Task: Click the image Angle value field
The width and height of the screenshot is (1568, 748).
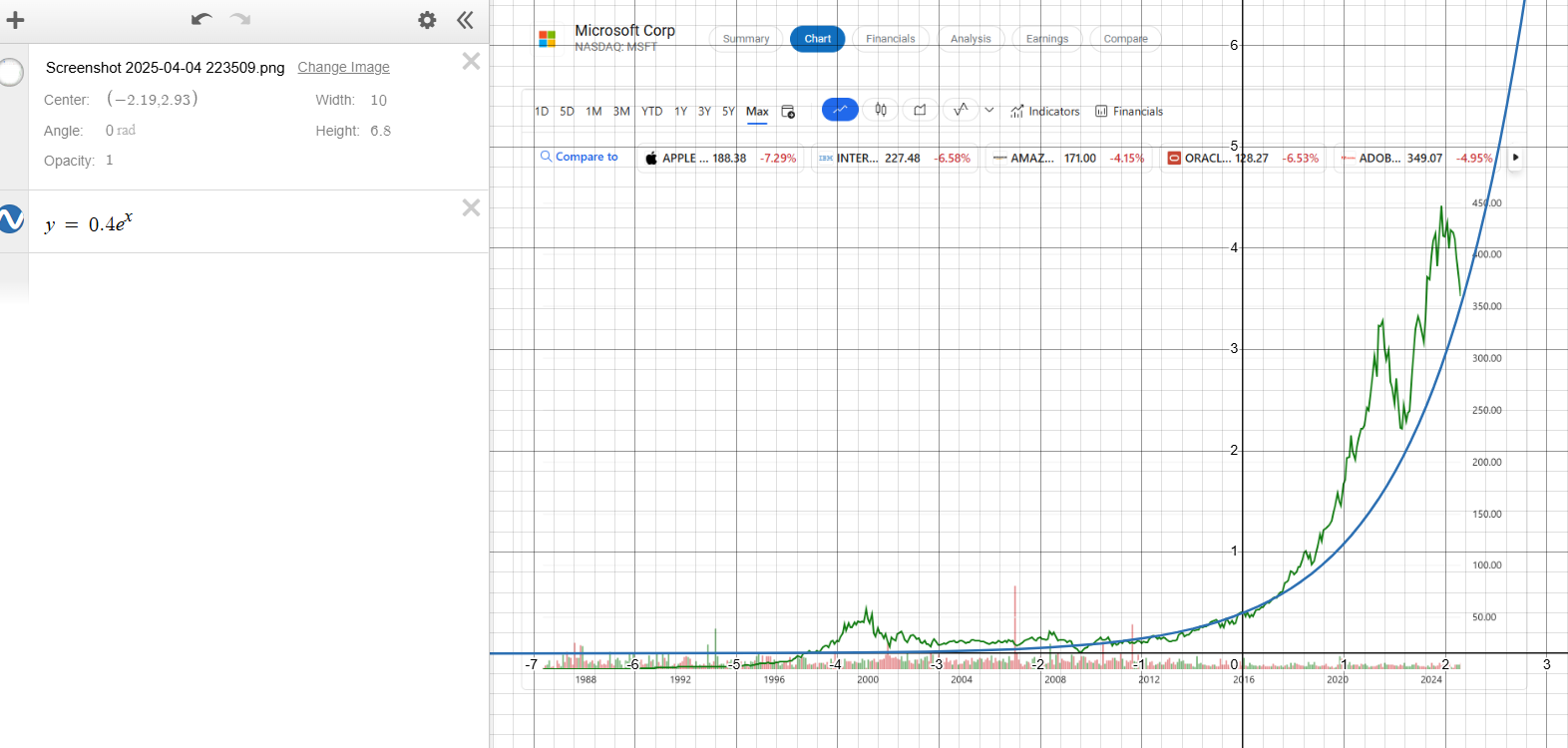Action: click(x=120, y=131)
